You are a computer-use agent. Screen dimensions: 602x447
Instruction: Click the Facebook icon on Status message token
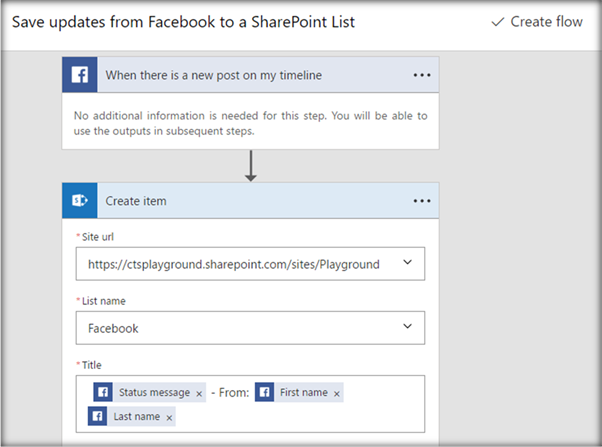(x=103, y=392)
